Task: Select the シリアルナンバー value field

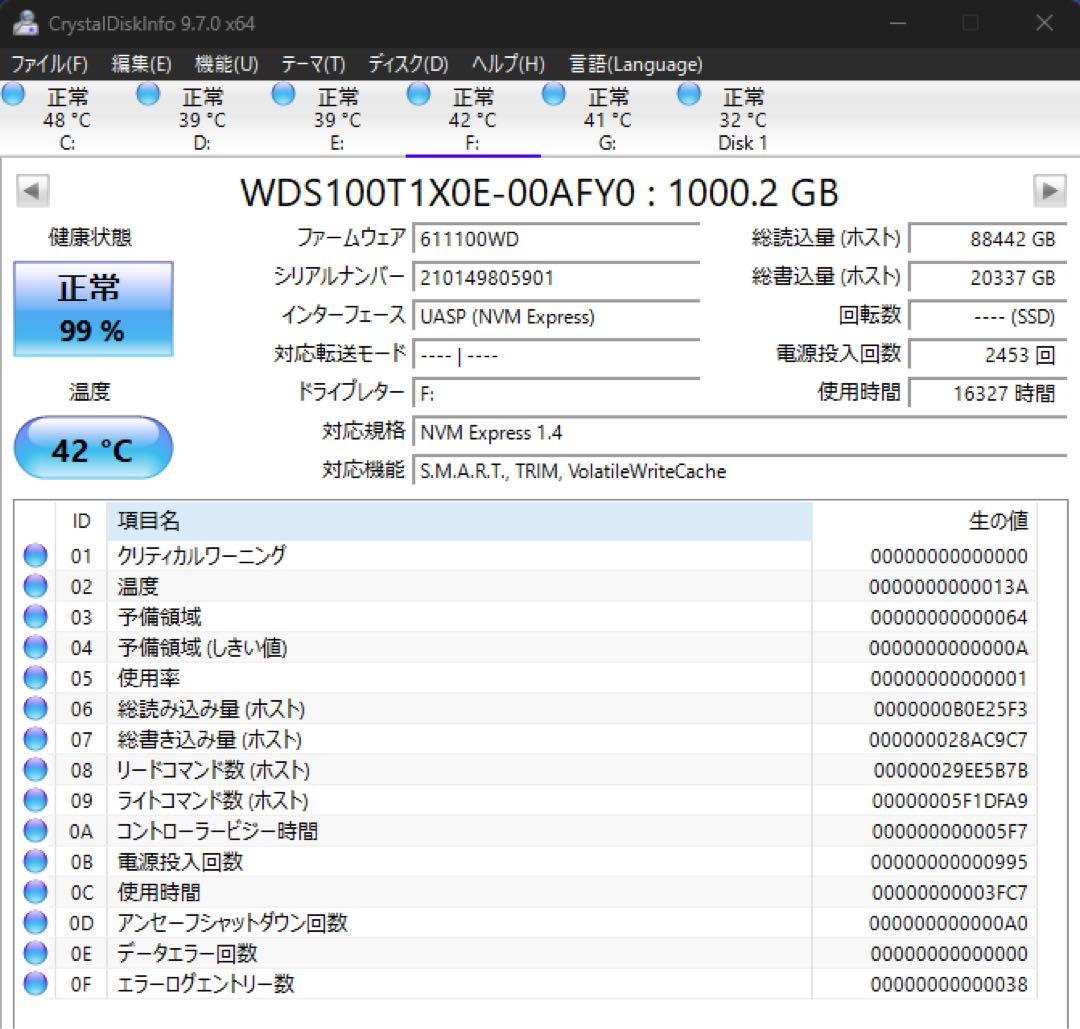Action: [555, 277]
